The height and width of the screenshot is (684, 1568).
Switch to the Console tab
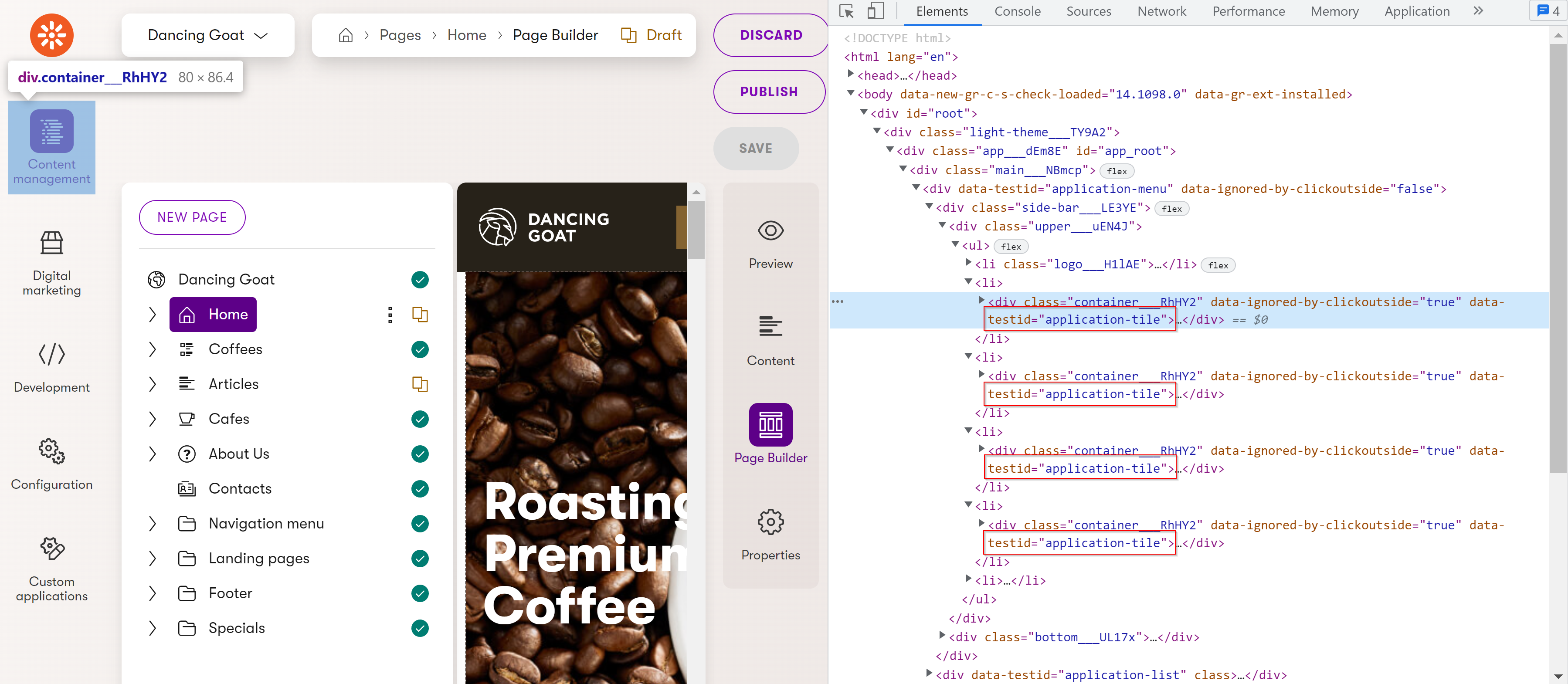pyautogui.click(x=1017, y=11)
